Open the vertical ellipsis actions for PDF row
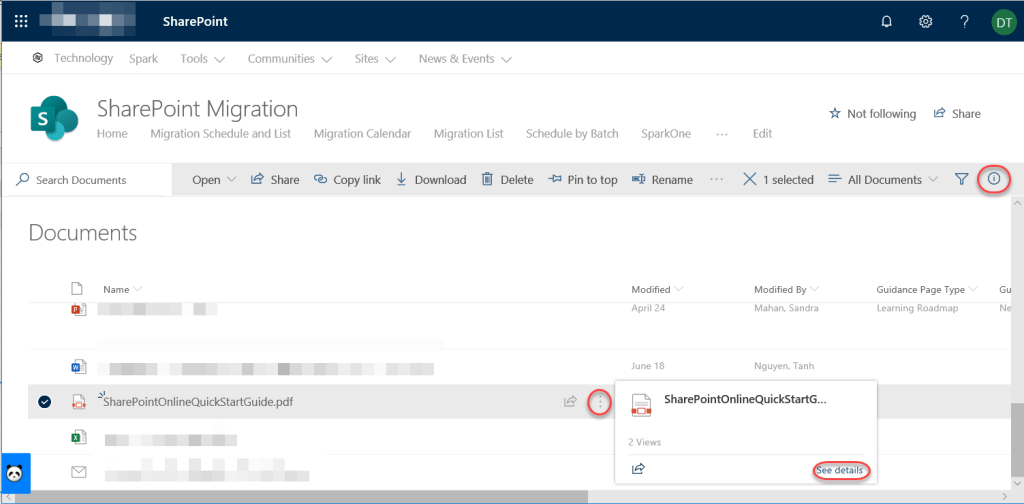Image resolution: width=1024 pixels, height=504 pixels. click(x=600, y=402)
